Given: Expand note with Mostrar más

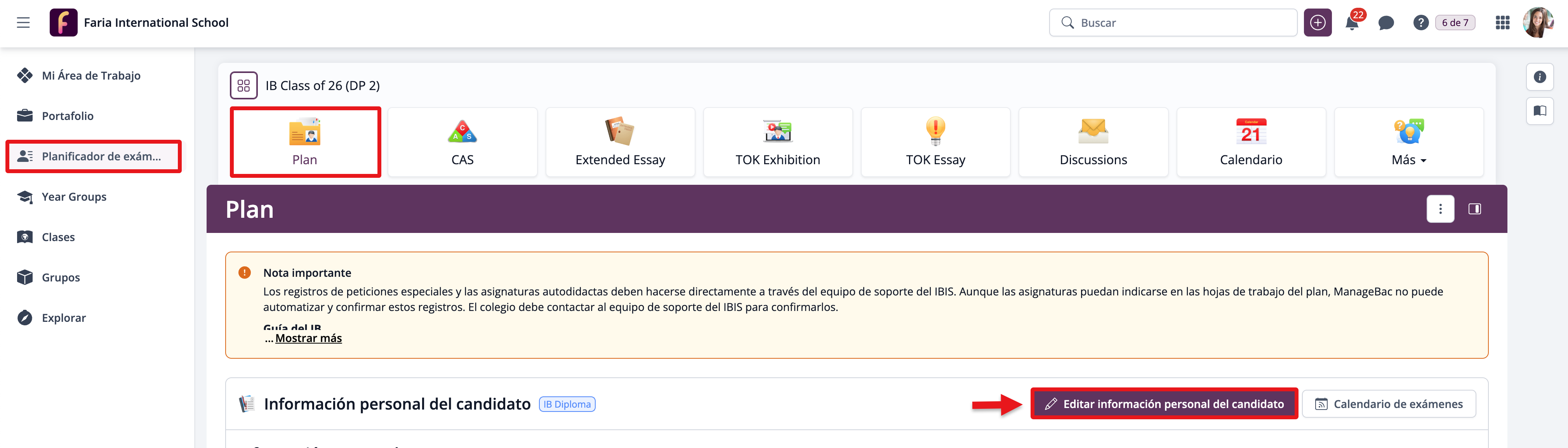Looking at the screenshot, I should [308, 339].
